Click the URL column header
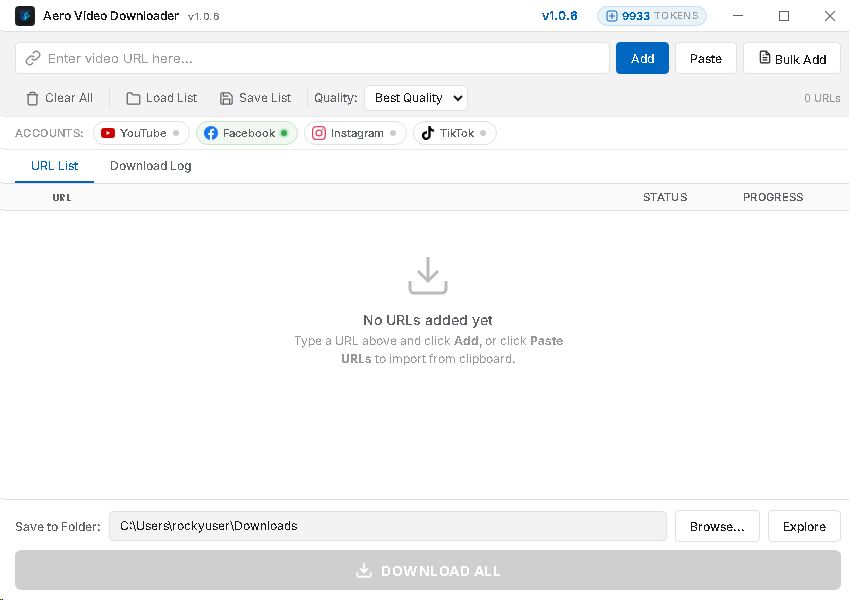 62,198
